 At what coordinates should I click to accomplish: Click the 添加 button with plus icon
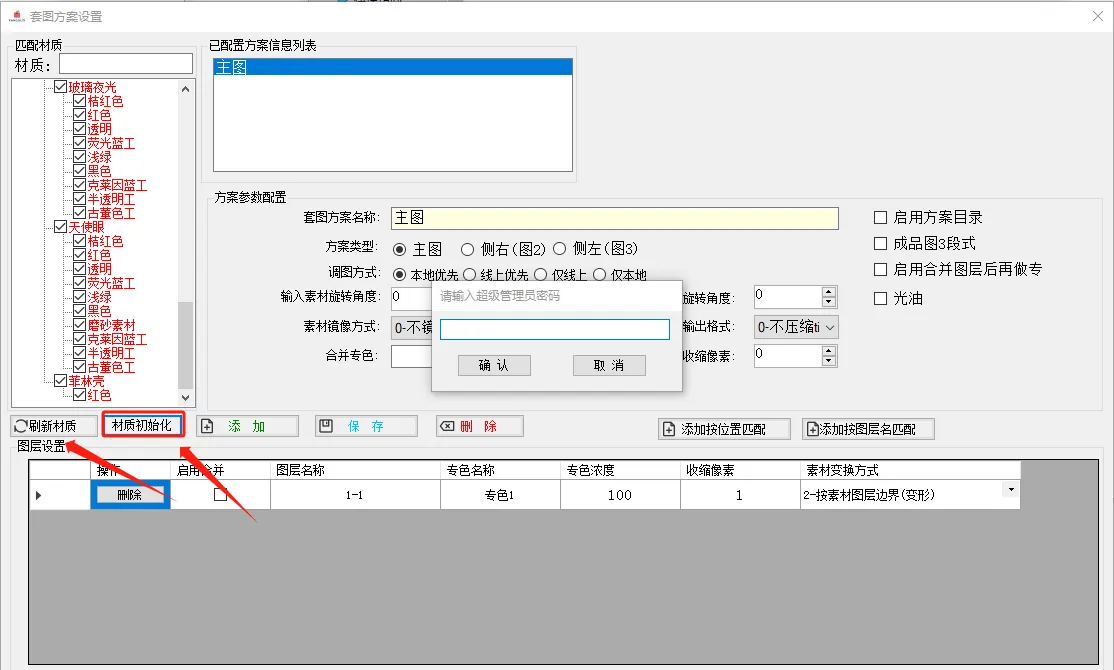click(x=247, y=426)
